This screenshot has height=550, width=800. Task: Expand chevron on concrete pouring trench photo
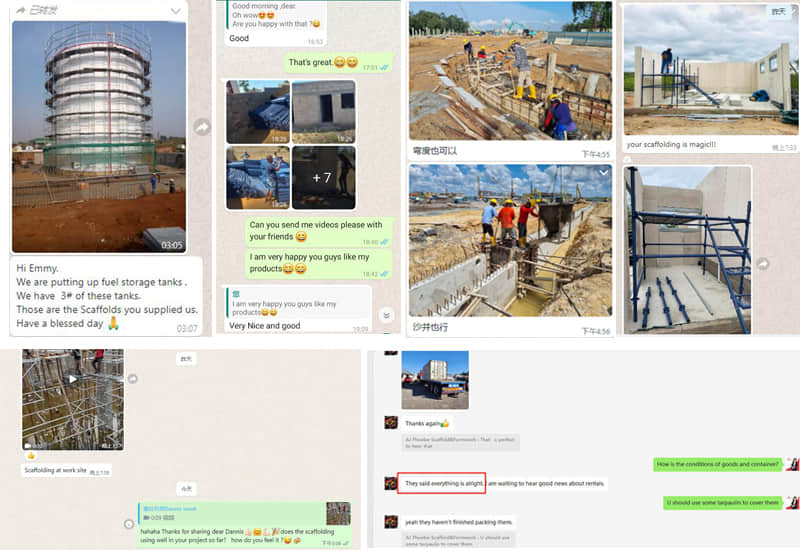[x=603, y=173]
